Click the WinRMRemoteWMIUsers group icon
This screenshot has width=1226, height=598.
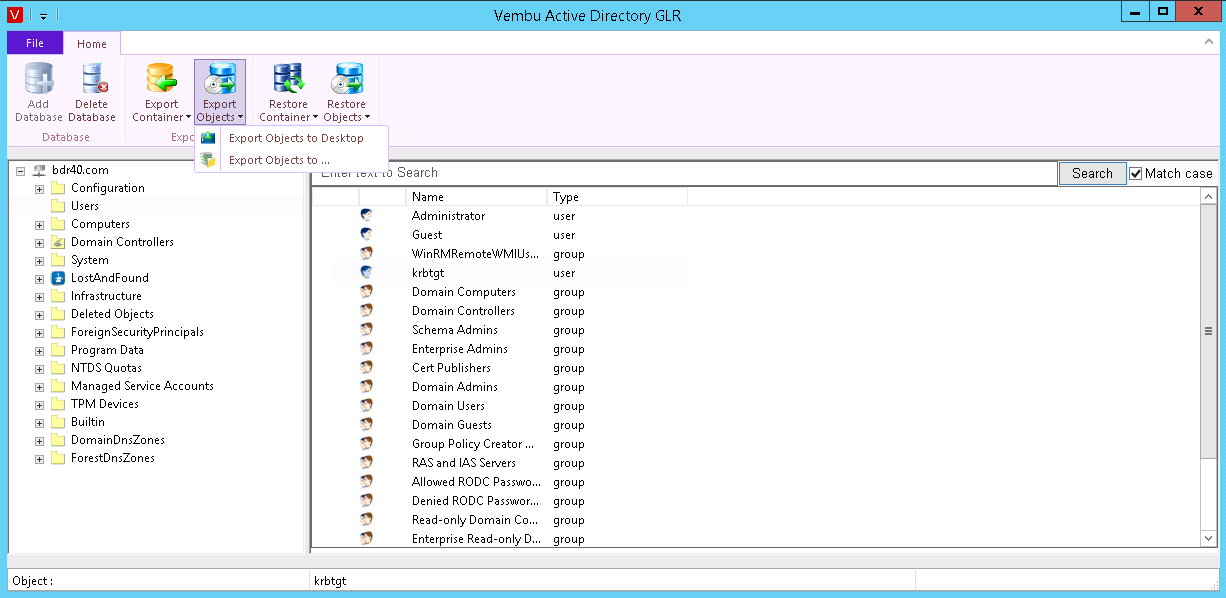coord(367,254)
